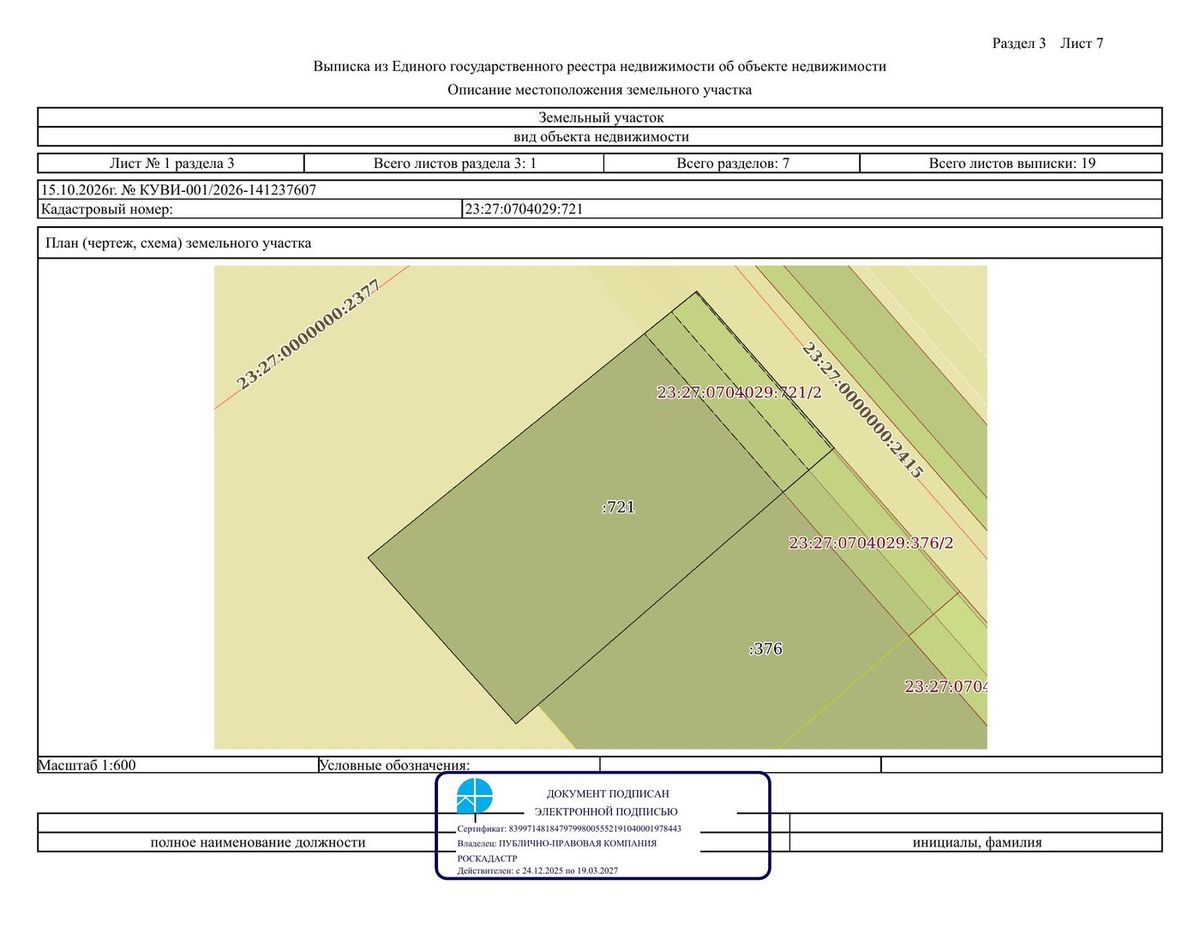This screenshot has width=1200, height=927.
Task: Click the 'Условные обозначения:' cell
Action: [x=458, y=765]
